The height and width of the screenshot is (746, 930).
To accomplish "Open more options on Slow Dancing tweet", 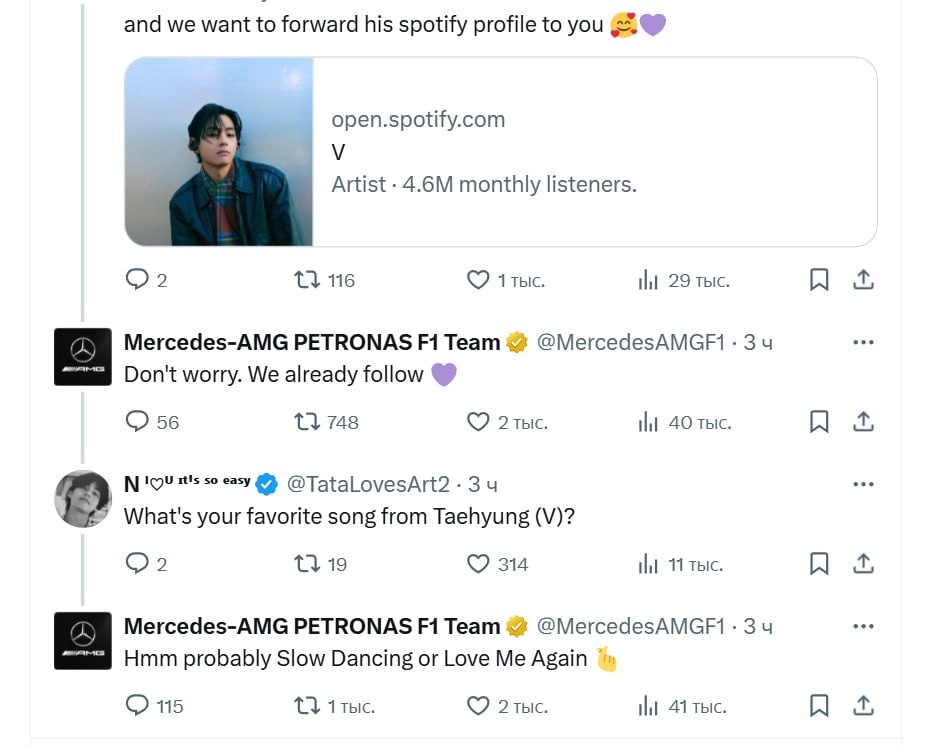I will click(x=863, y=626).
